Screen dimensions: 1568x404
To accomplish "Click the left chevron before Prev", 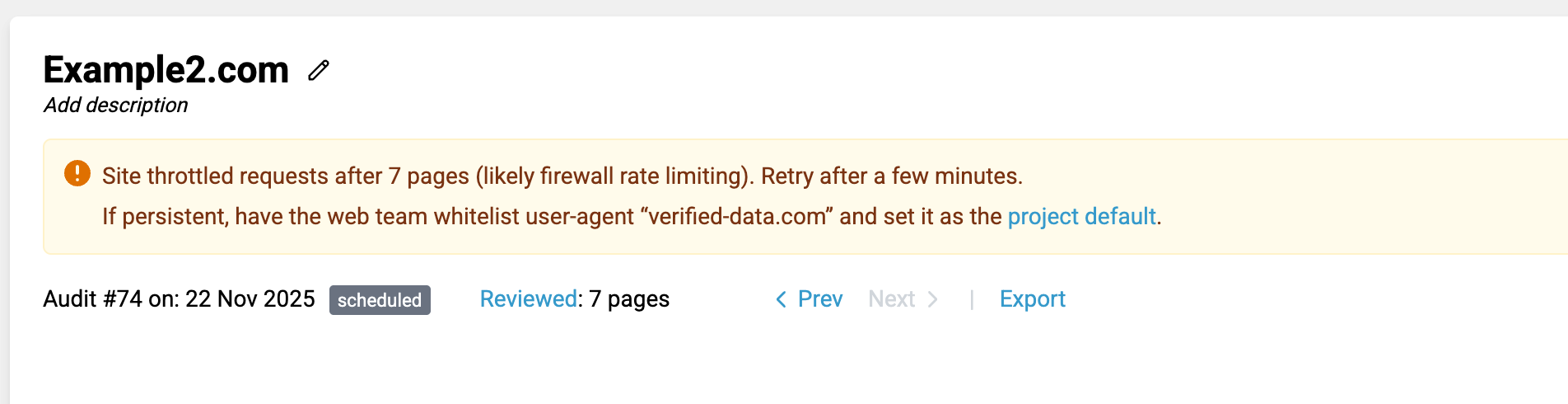I will [x=781, y=299].
